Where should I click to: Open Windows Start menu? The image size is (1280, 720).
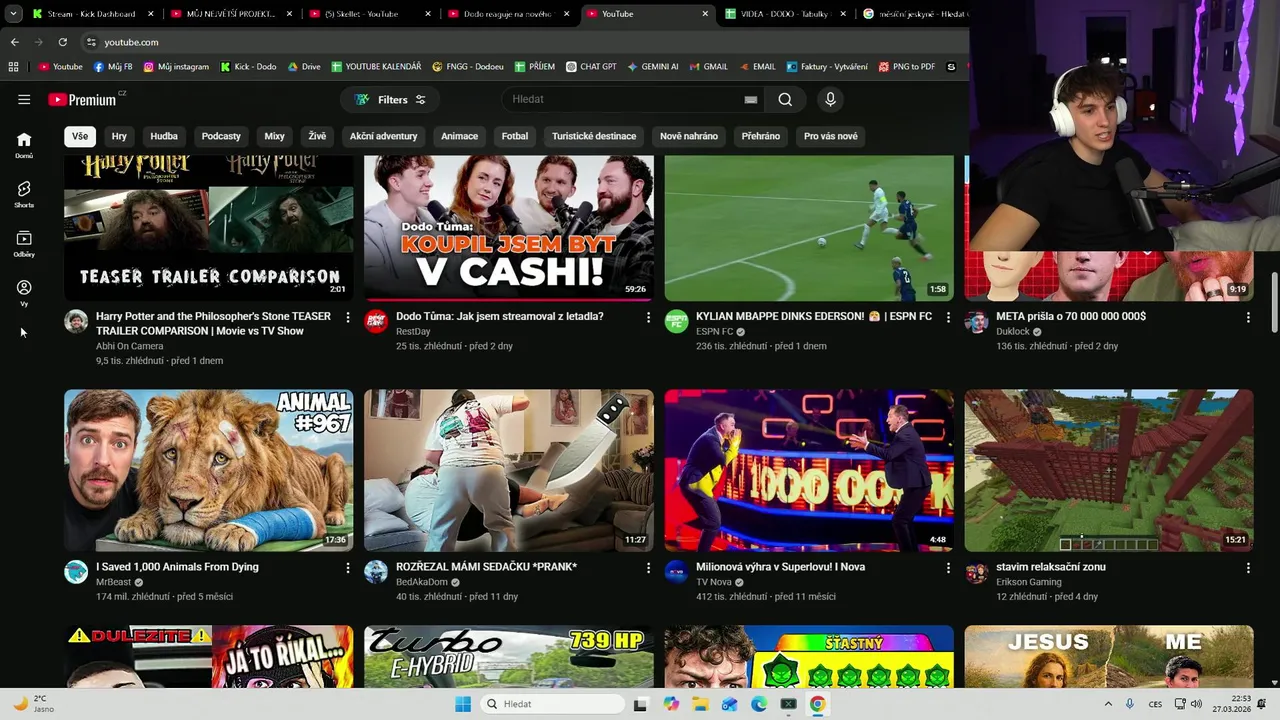463,704
